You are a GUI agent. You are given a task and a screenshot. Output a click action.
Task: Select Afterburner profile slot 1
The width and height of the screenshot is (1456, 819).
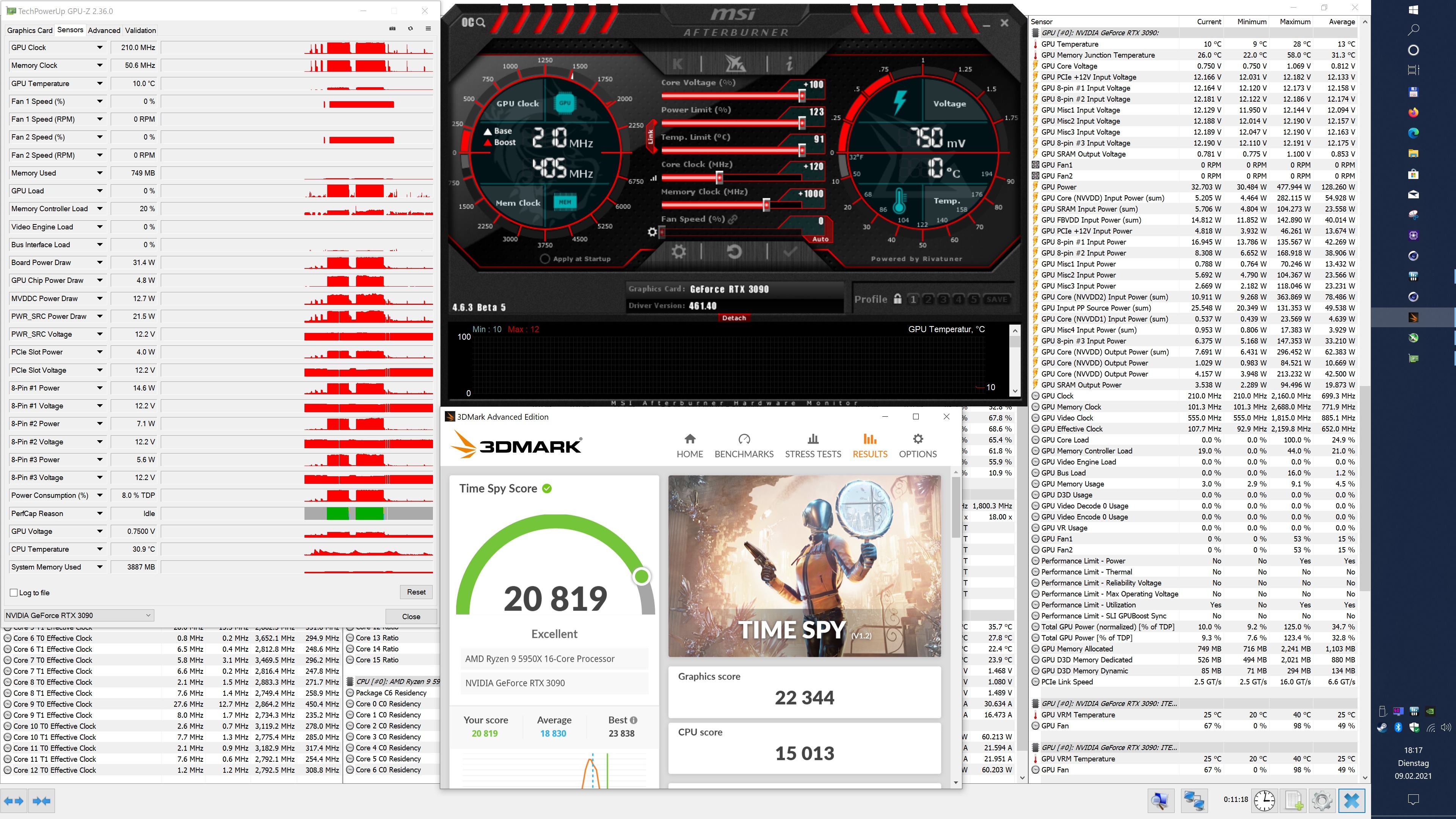click(913, 299)
